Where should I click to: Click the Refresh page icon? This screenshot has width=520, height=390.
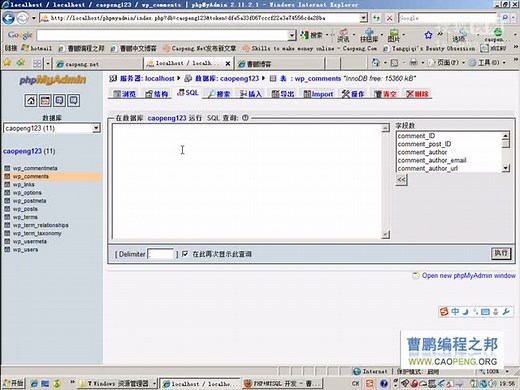(376, 18)
